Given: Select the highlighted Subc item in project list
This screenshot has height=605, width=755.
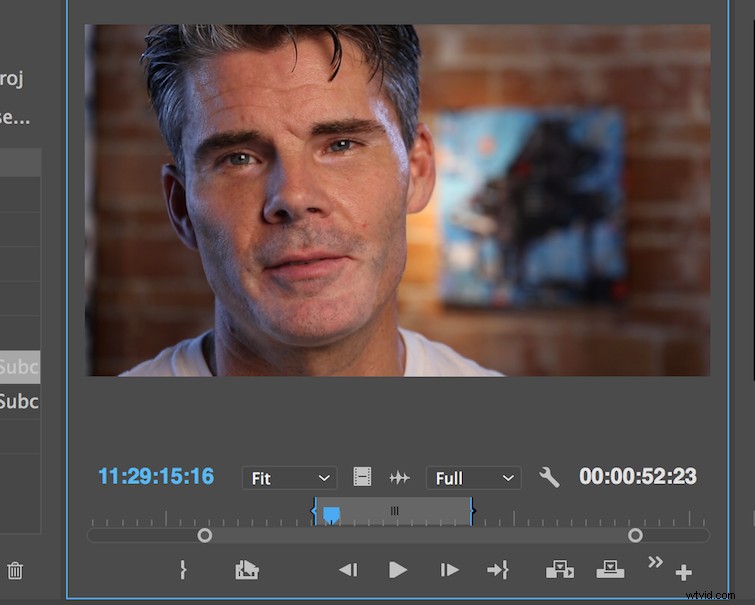Looking at the screenshot, I should tap(20, 367).
